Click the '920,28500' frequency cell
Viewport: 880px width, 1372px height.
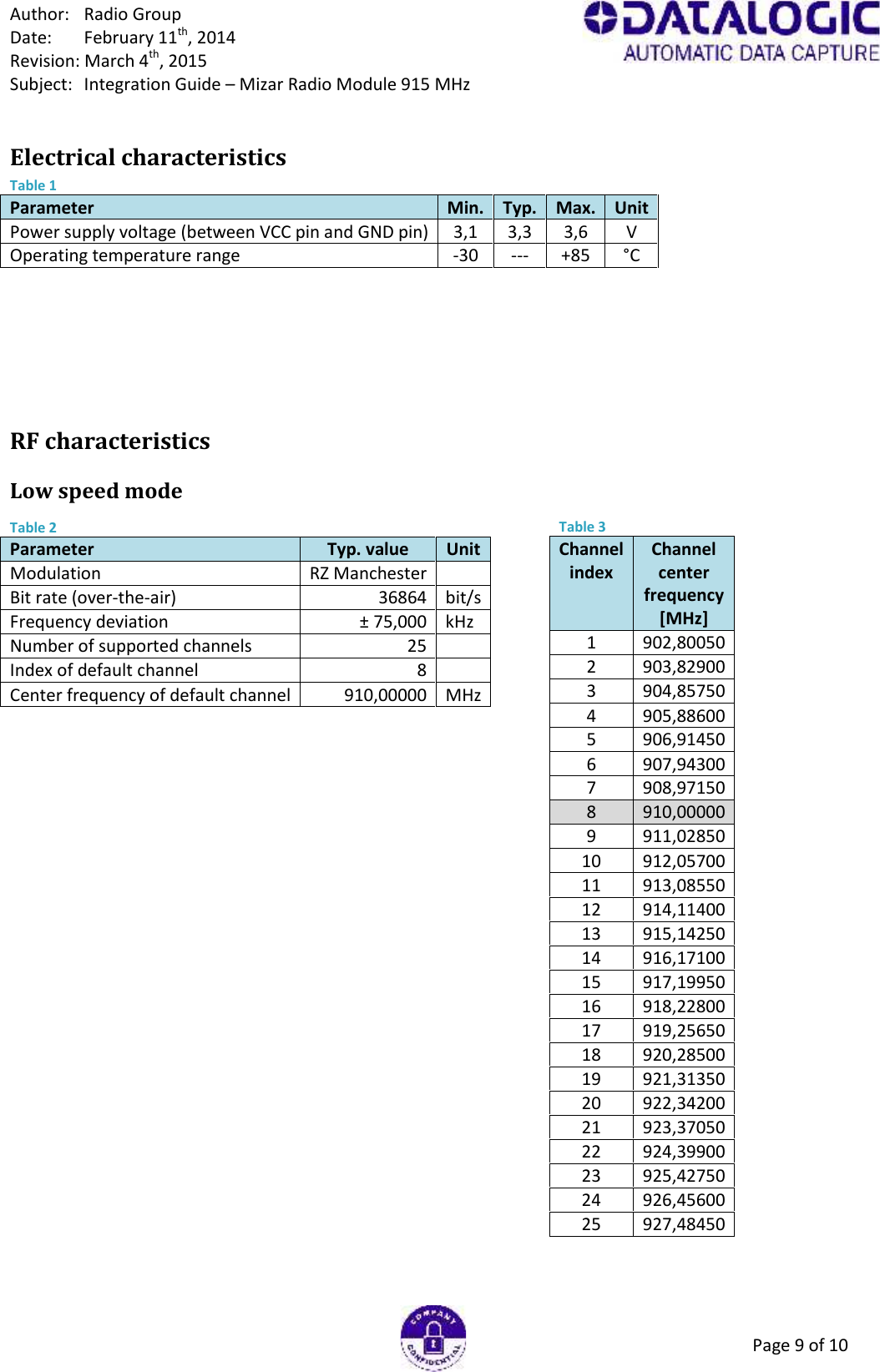(x=684, y=1054)
